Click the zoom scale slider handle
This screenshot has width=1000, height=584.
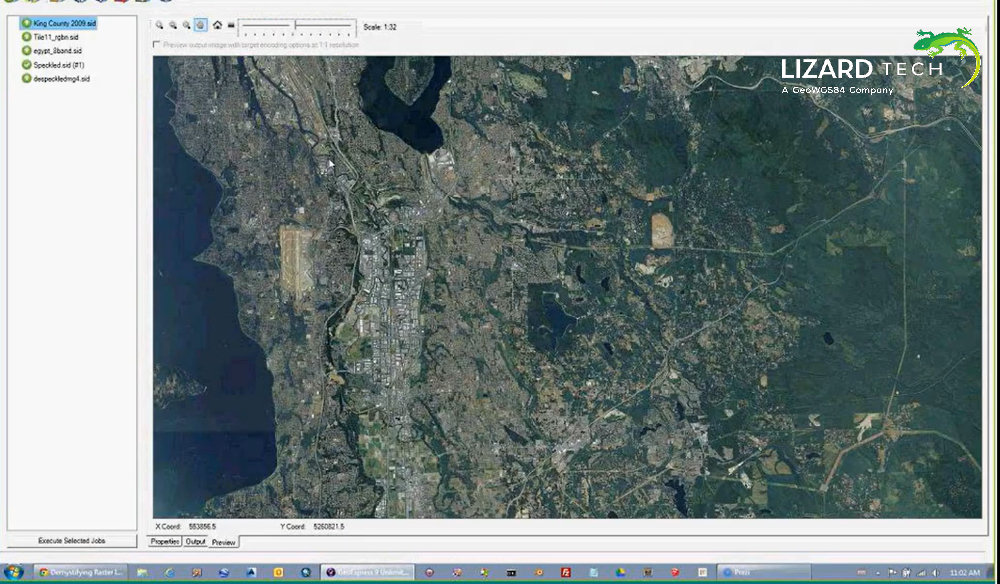pos(295,25)
